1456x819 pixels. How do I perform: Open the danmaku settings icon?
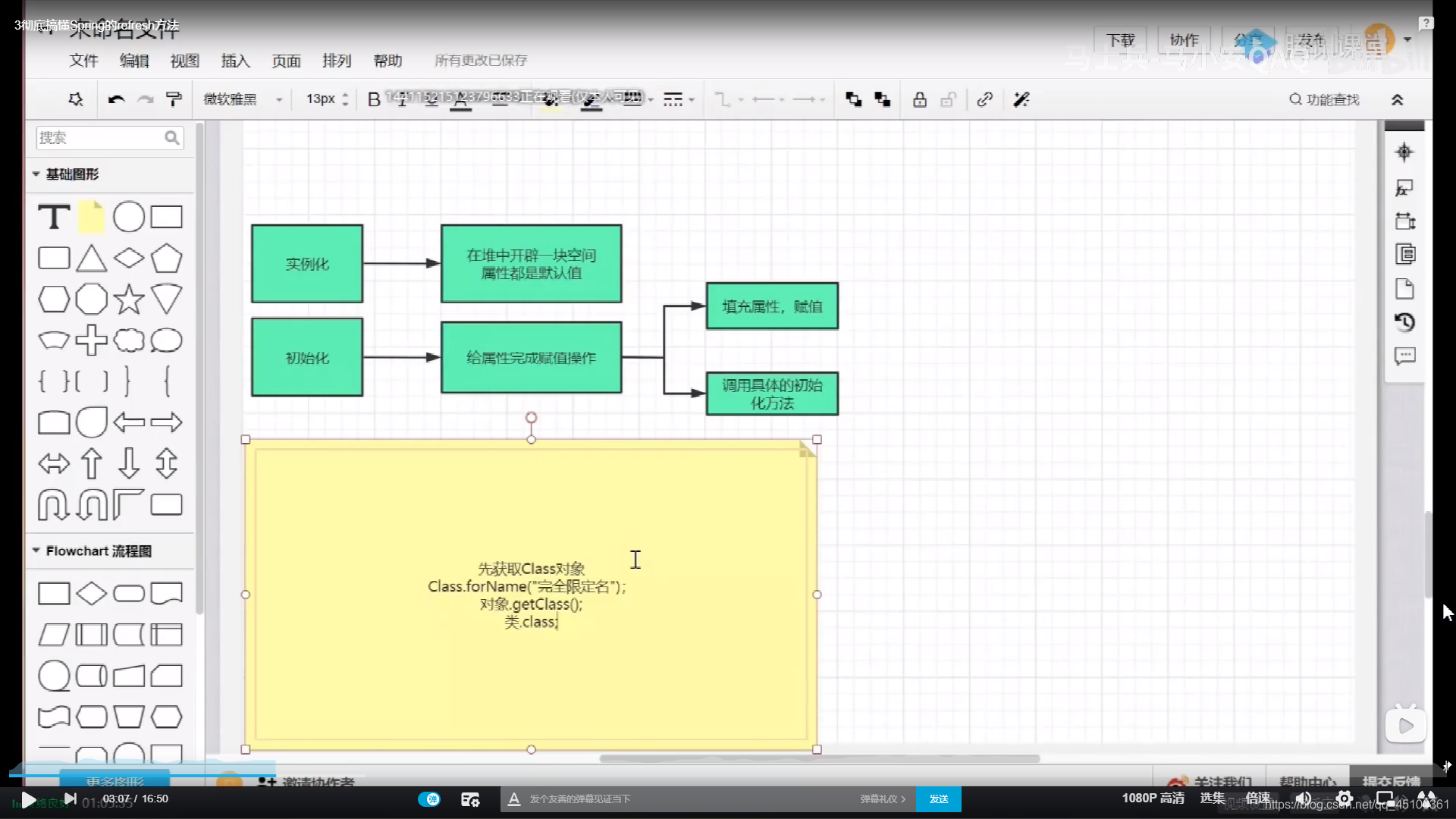(x=470, y=799)
